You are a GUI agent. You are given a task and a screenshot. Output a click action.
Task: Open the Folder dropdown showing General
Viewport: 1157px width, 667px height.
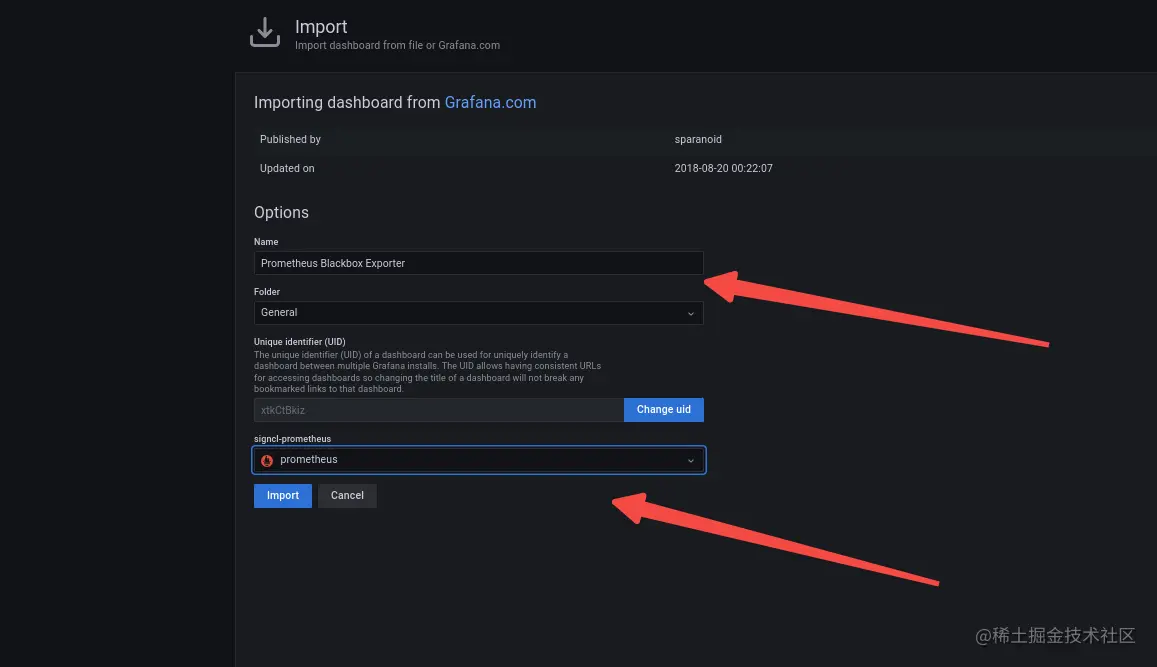tap(478, 313)
